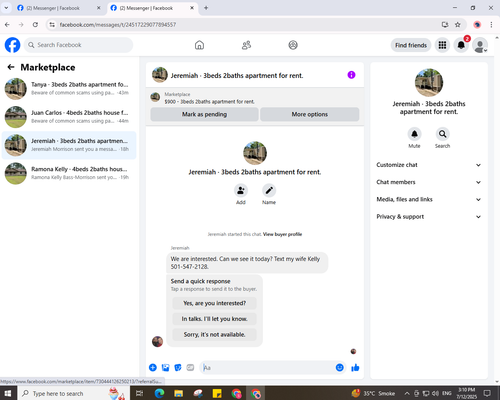Mute this conversation

[414, 134]
